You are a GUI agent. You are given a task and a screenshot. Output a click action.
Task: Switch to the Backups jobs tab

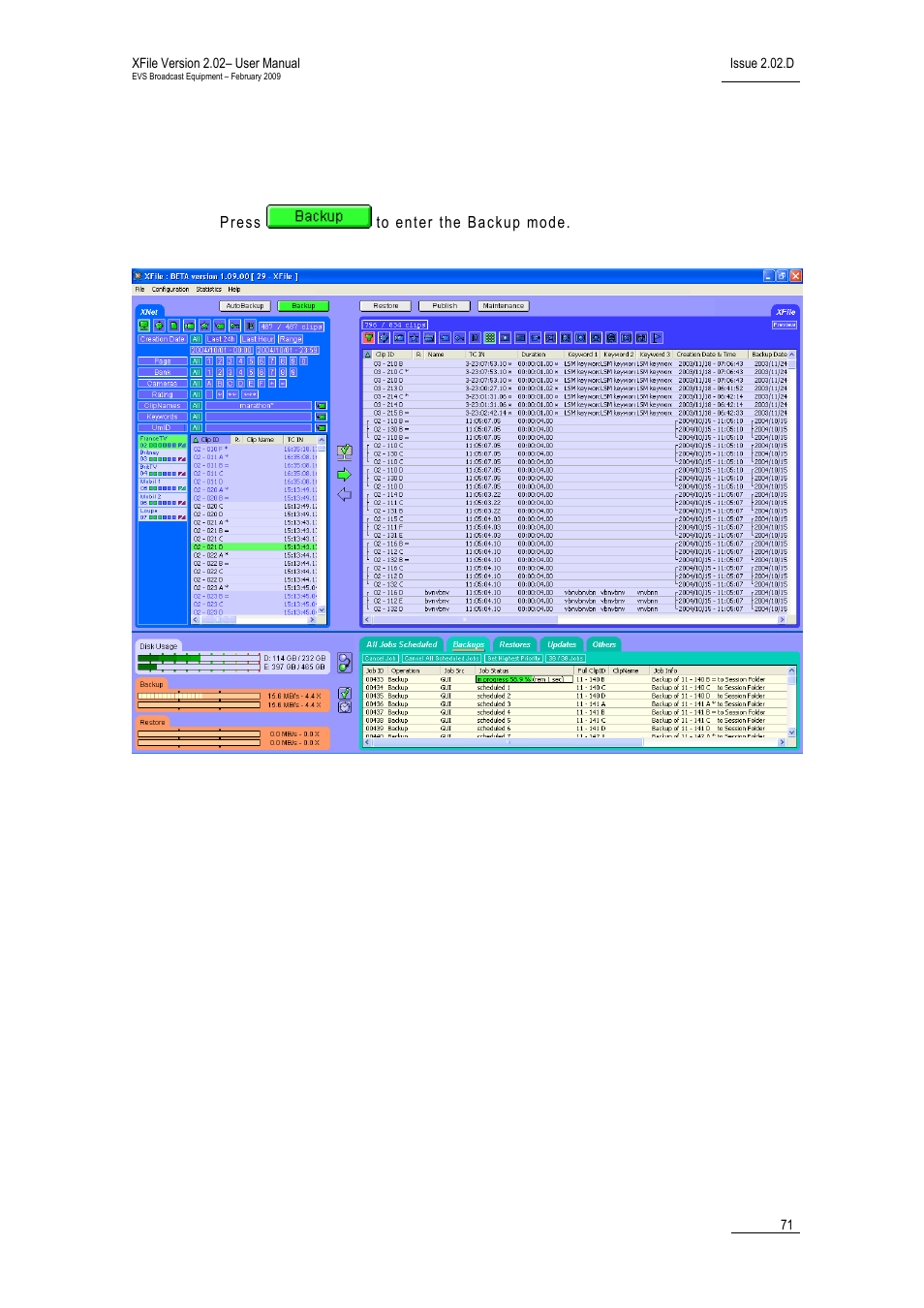point(469,644)
